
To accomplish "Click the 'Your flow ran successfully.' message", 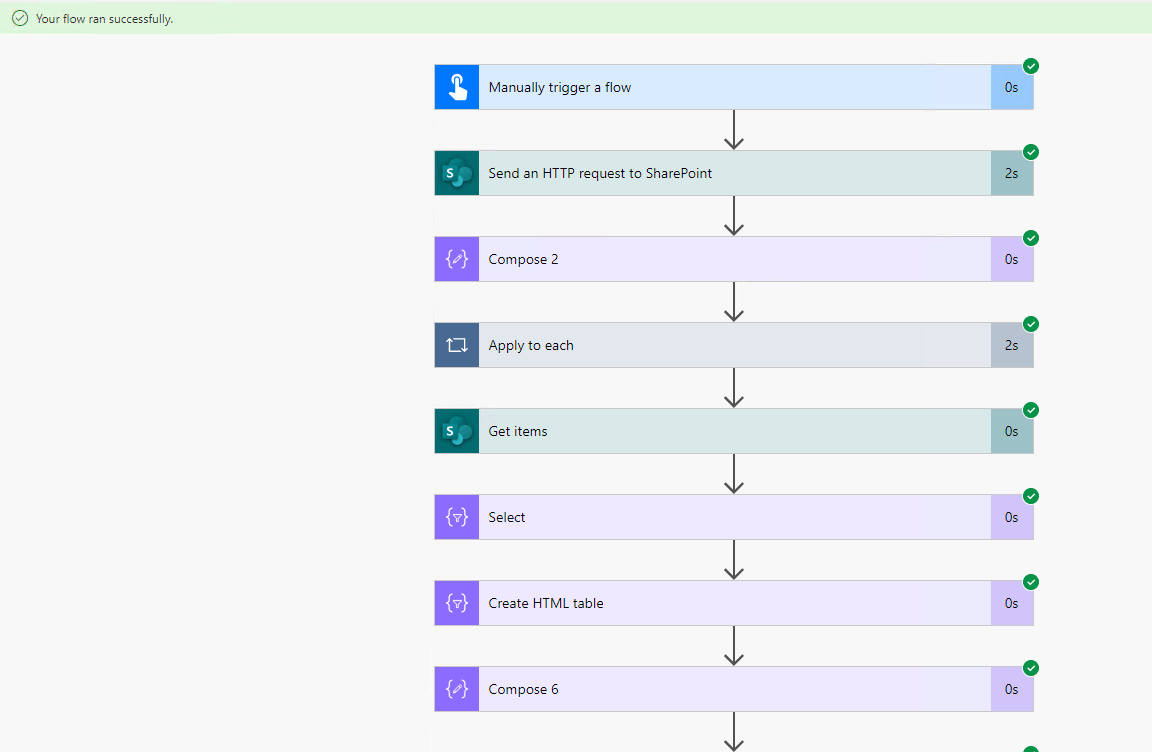I will tap(104, 19).
